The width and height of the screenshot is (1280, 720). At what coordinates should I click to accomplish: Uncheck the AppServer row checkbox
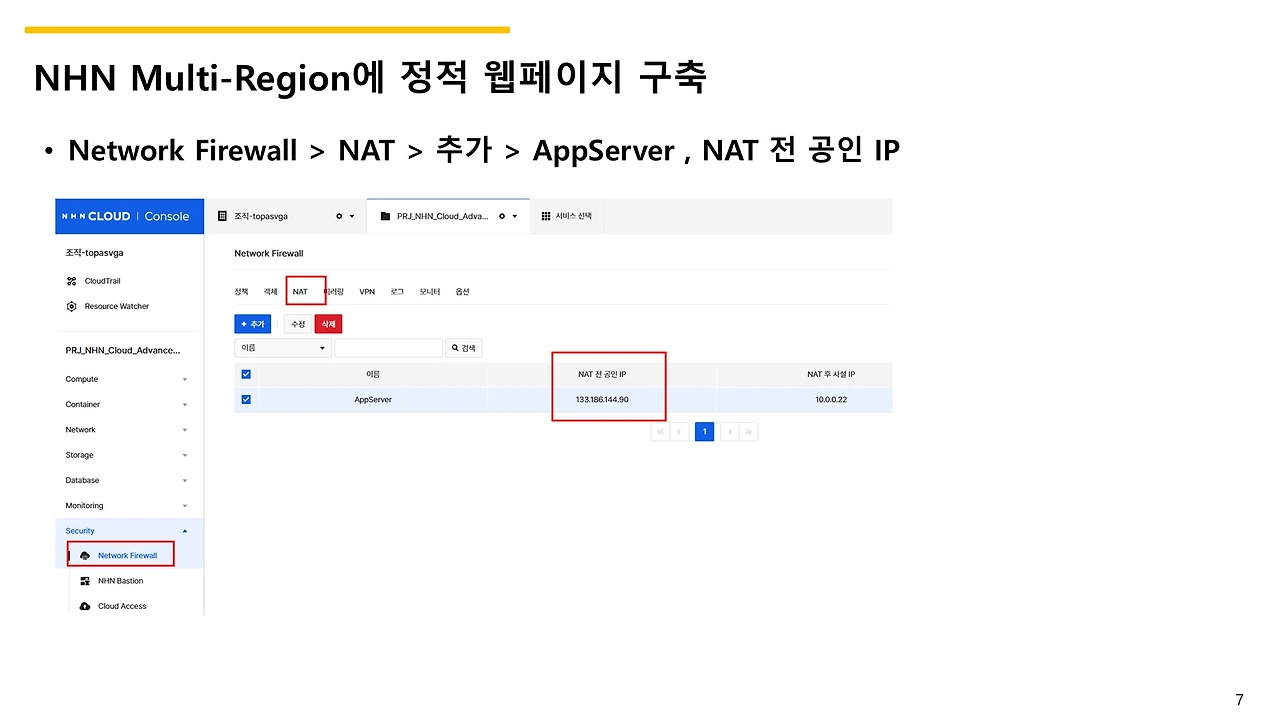246,399
